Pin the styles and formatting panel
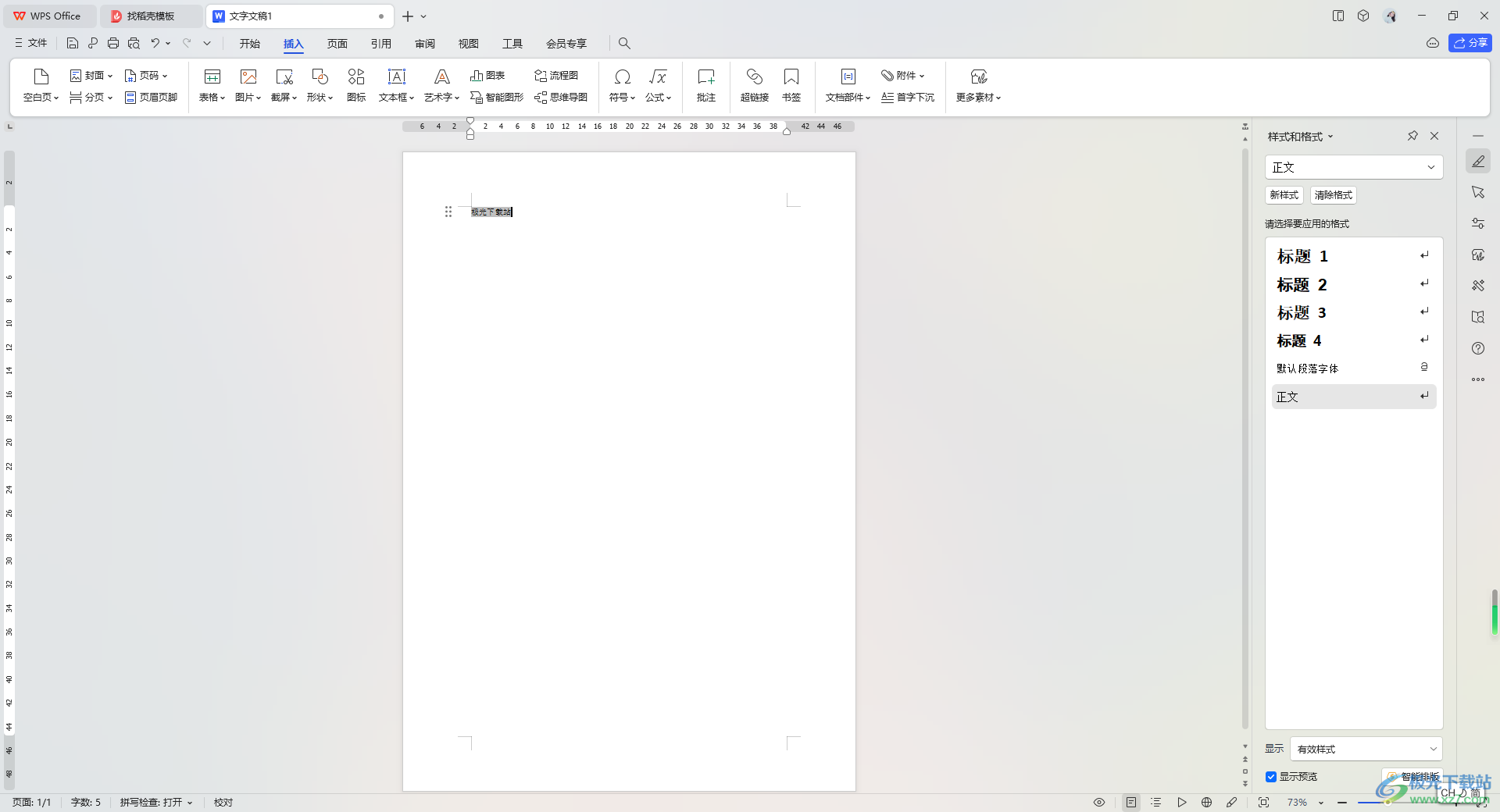 pos(1412,136)
